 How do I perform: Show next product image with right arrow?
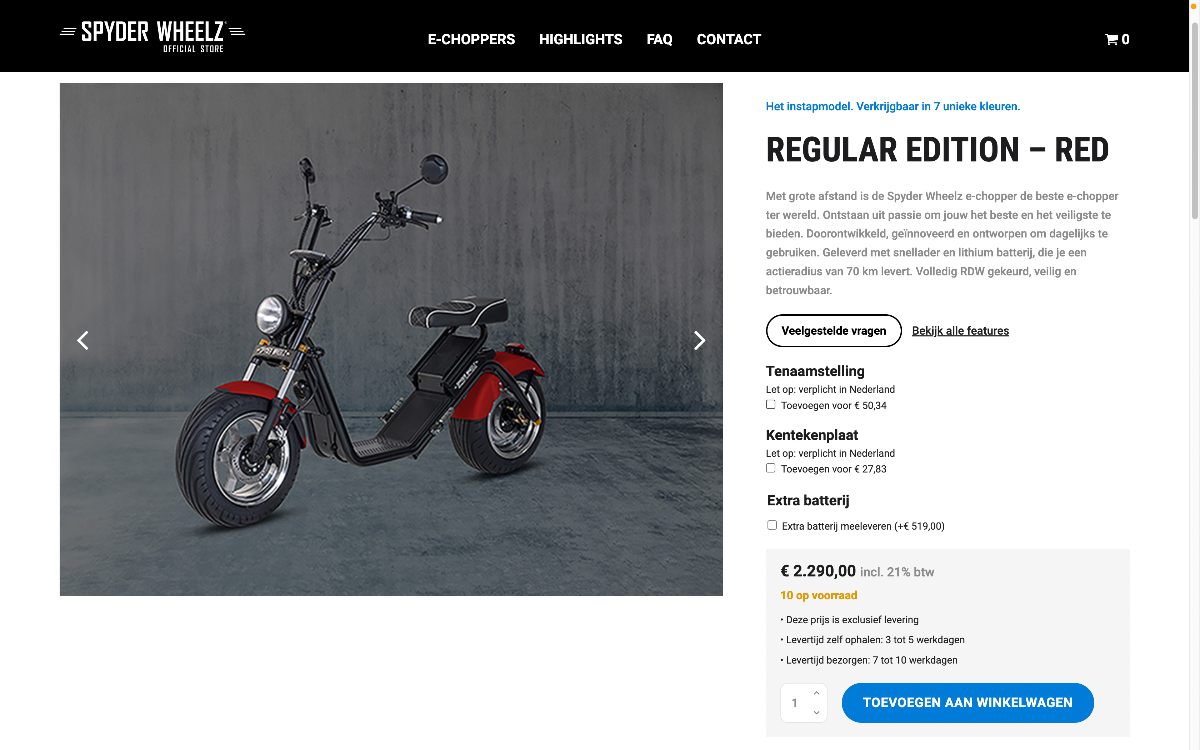699,340
